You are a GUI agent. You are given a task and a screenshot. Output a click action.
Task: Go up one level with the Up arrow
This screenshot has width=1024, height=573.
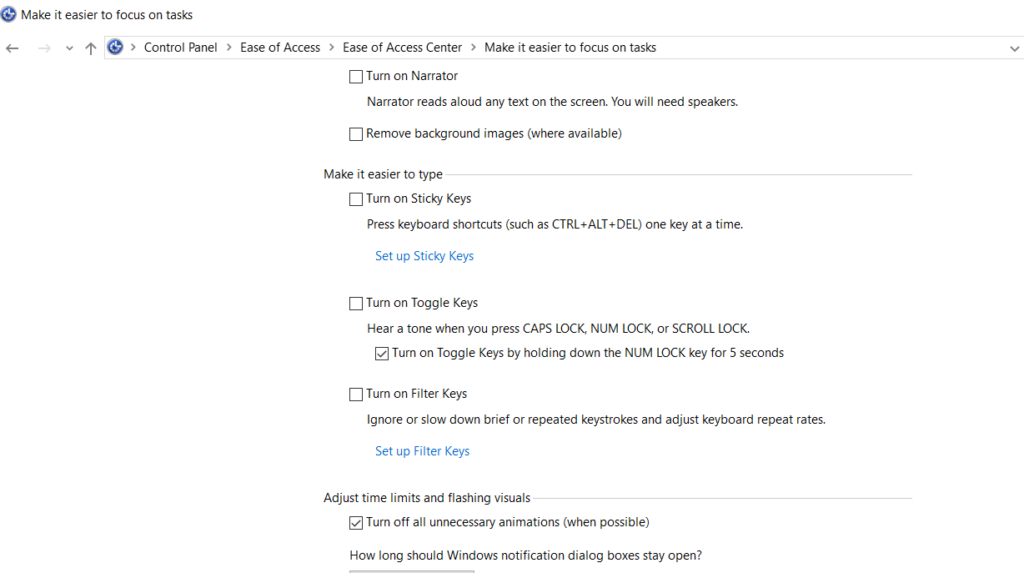(x=91, y=48)
